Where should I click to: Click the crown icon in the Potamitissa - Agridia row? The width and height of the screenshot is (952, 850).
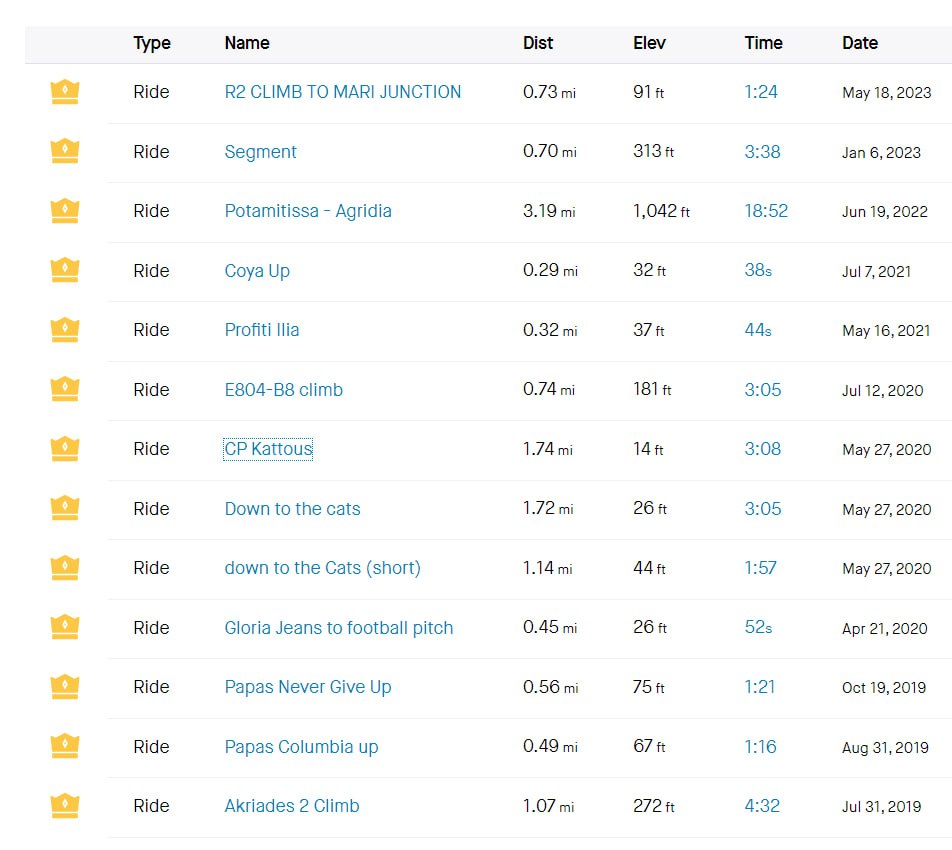point(65,212)
